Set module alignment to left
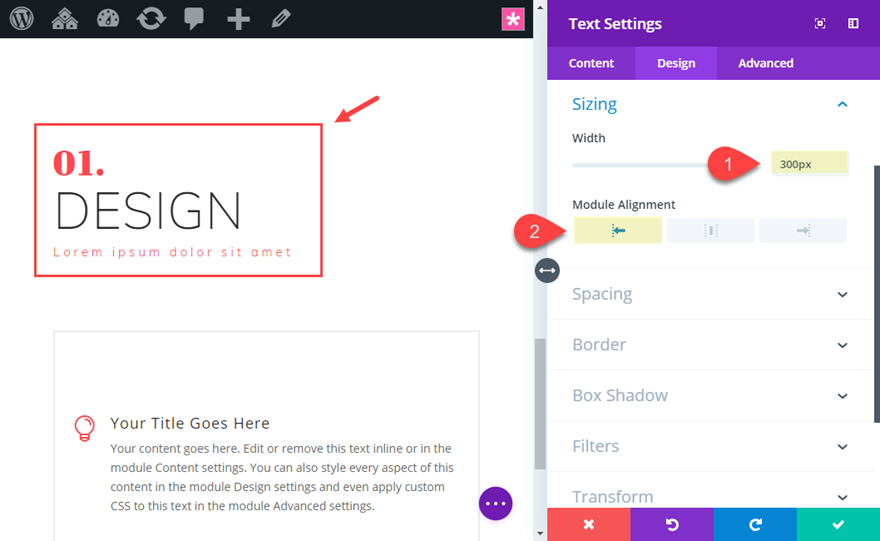Image resolution: width=880 pixels, height=541 pixels. click(x=618, y=231)
